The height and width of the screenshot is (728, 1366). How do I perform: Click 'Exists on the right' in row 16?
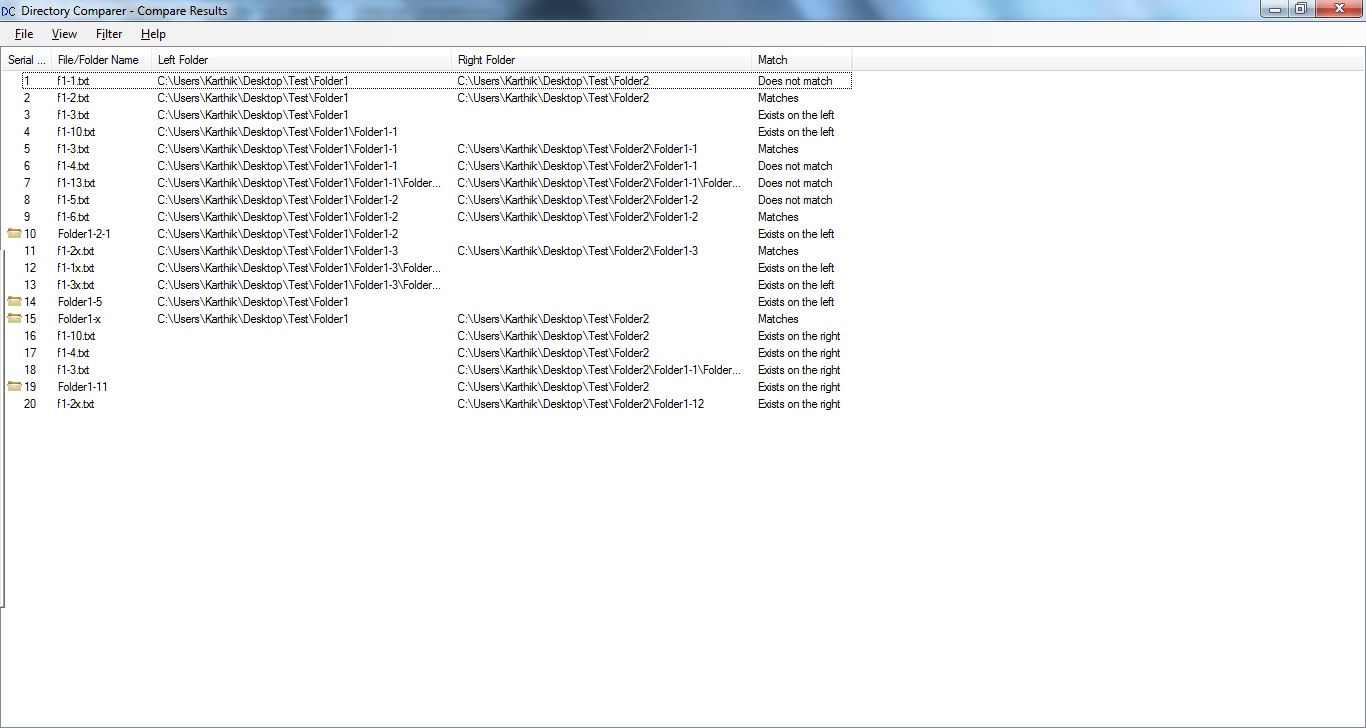[799, 336]
